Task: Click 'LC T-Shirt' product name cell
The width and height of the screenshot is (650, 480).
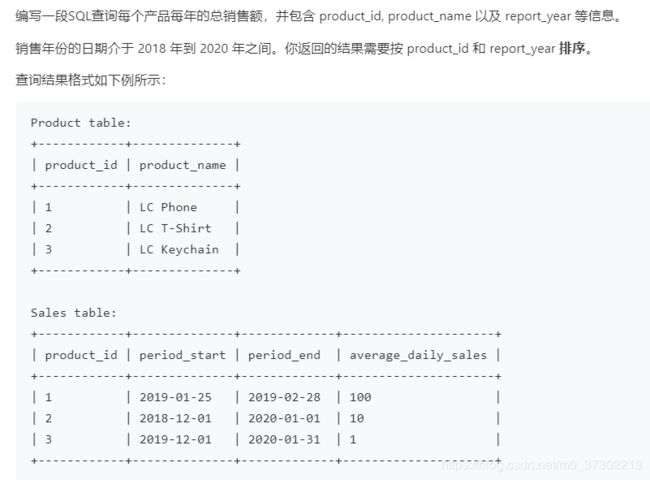Action: (x=175, y=228)
